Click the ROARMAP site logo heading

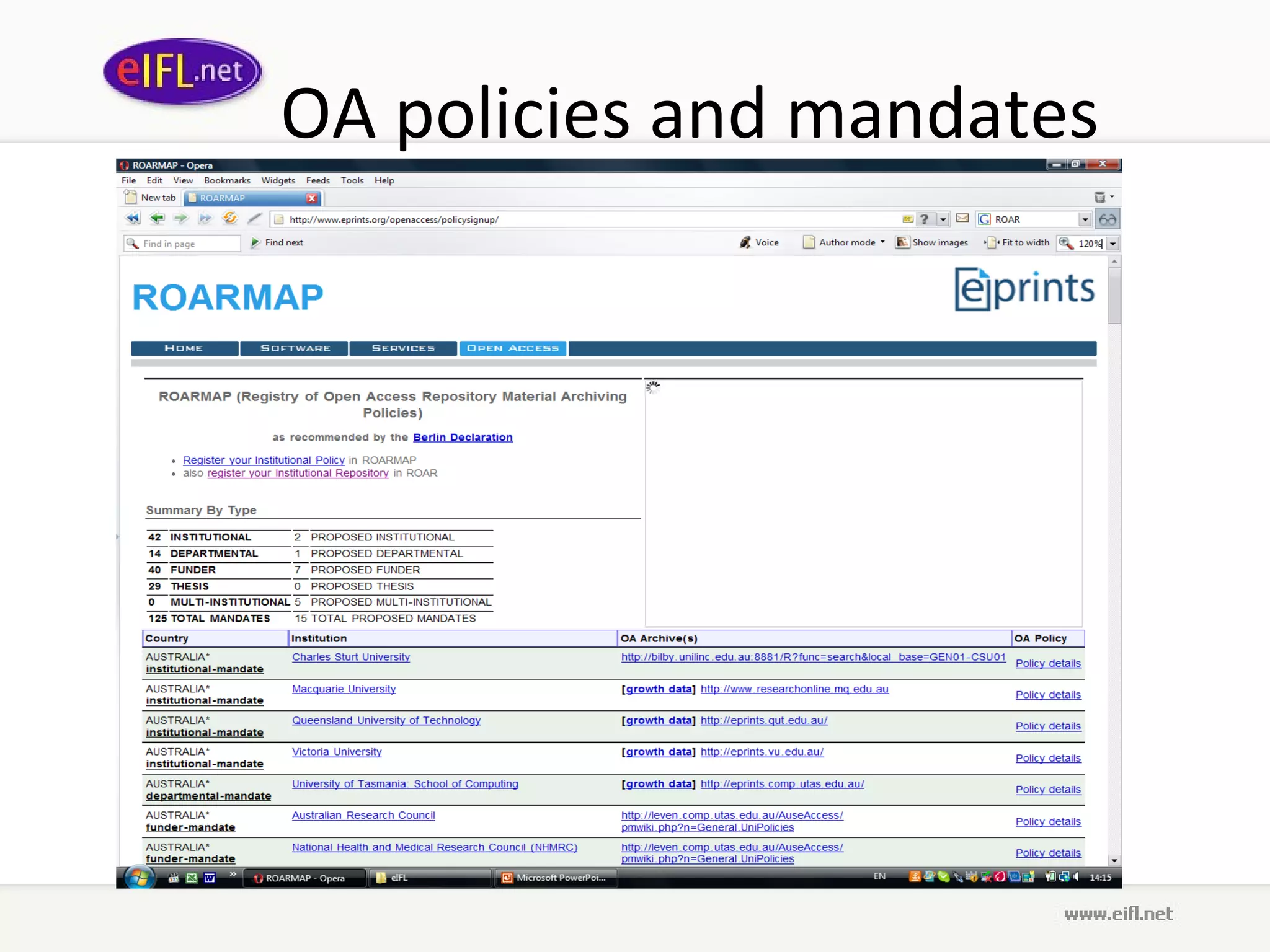coord(228,297)
